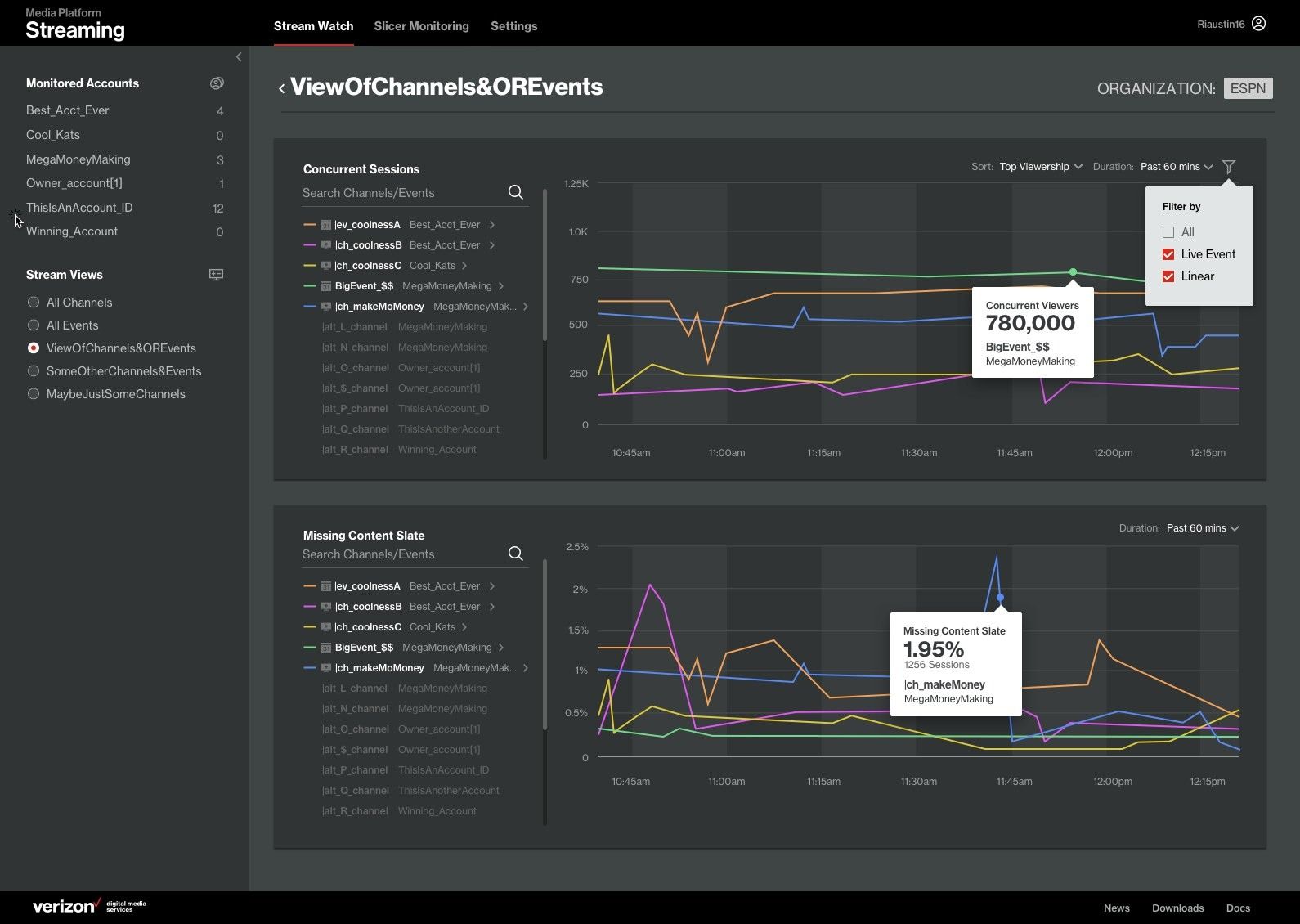Click event icon for |ev_coolnessA in Concurrent Sessions
Image resolution: width=1300 pixels, height=924 pixels.
325,225
